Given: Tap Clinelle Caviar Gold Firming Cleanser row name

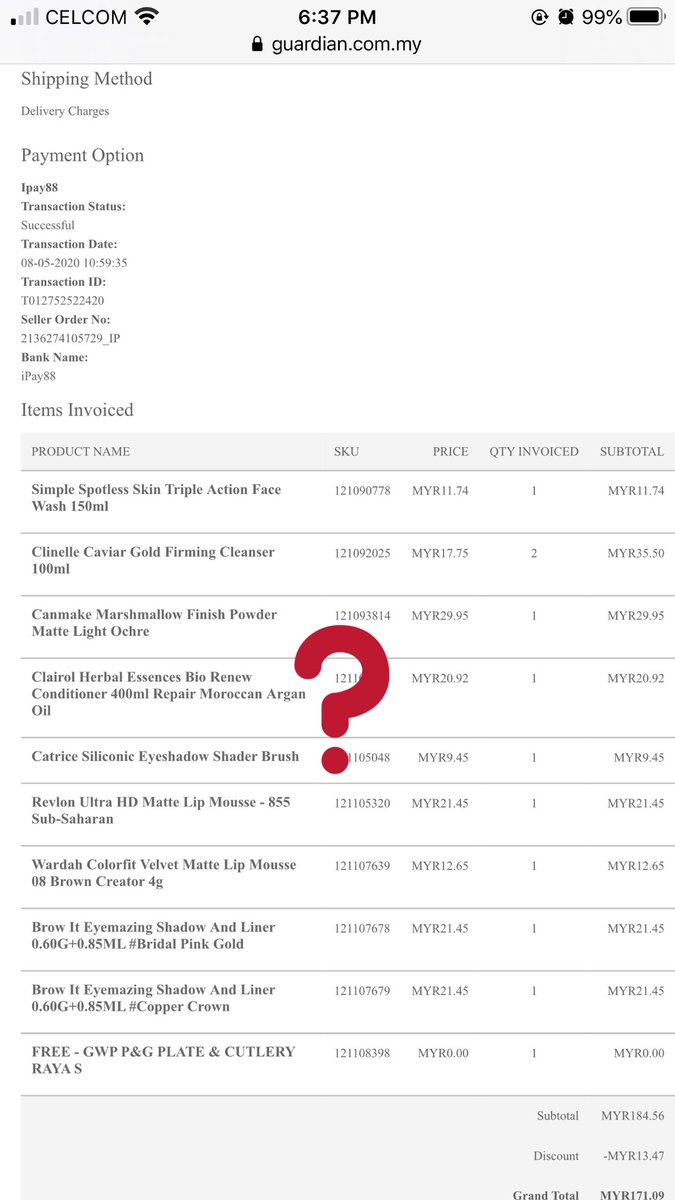Looking at the screenshot, I should coord(153,560).
